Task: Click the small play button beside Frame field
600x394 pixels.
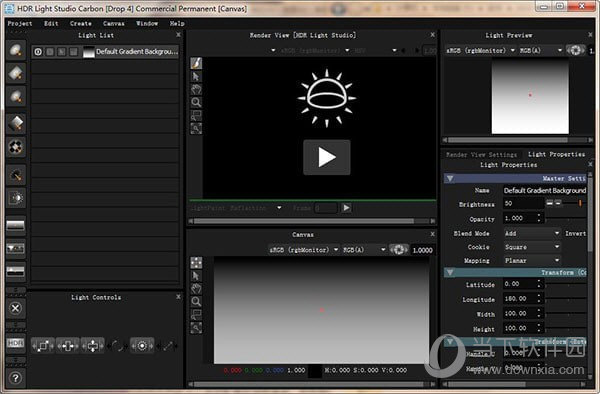Action: (x=346, y=208)
